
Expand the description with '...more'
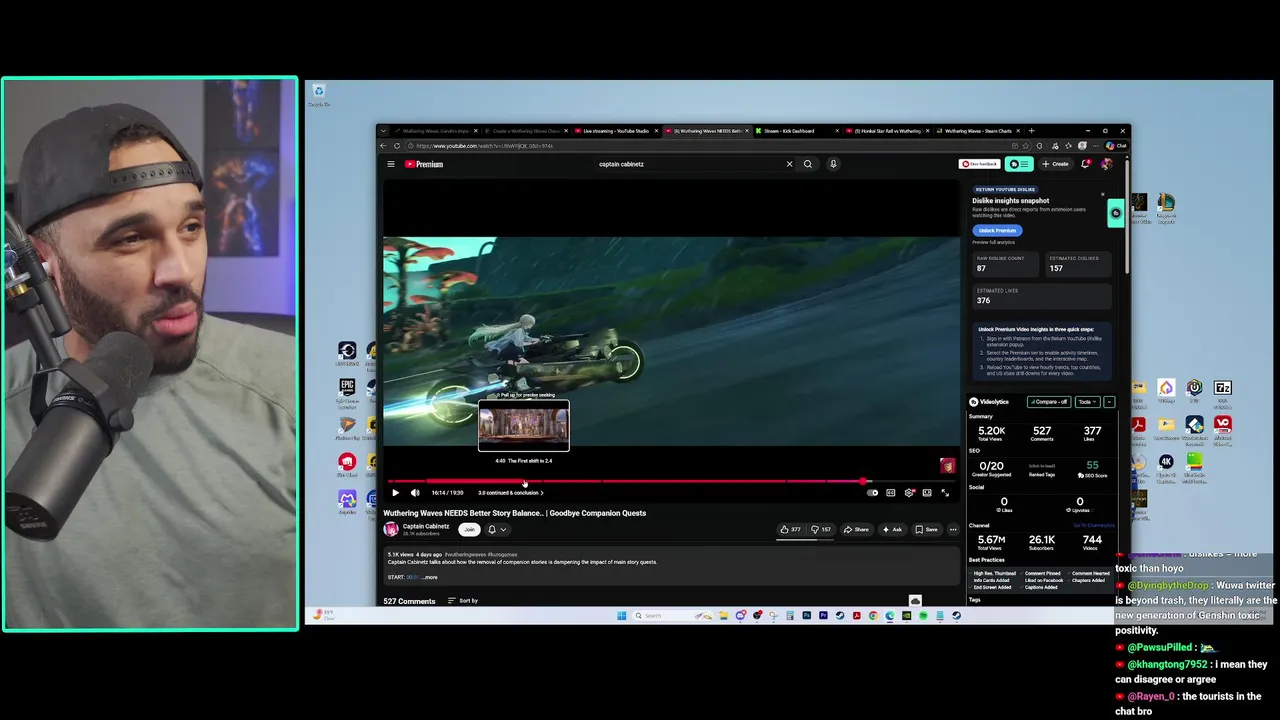click(x=429, y=577)
